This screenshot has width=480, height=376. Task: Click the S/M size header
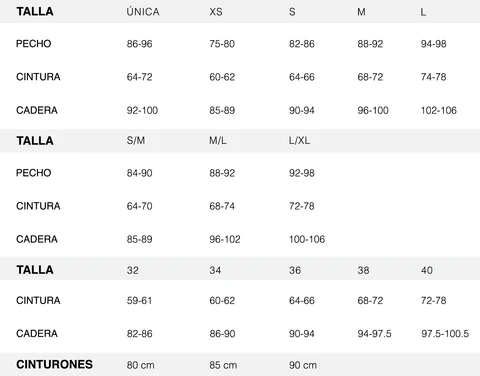click(x=136, y=140)
